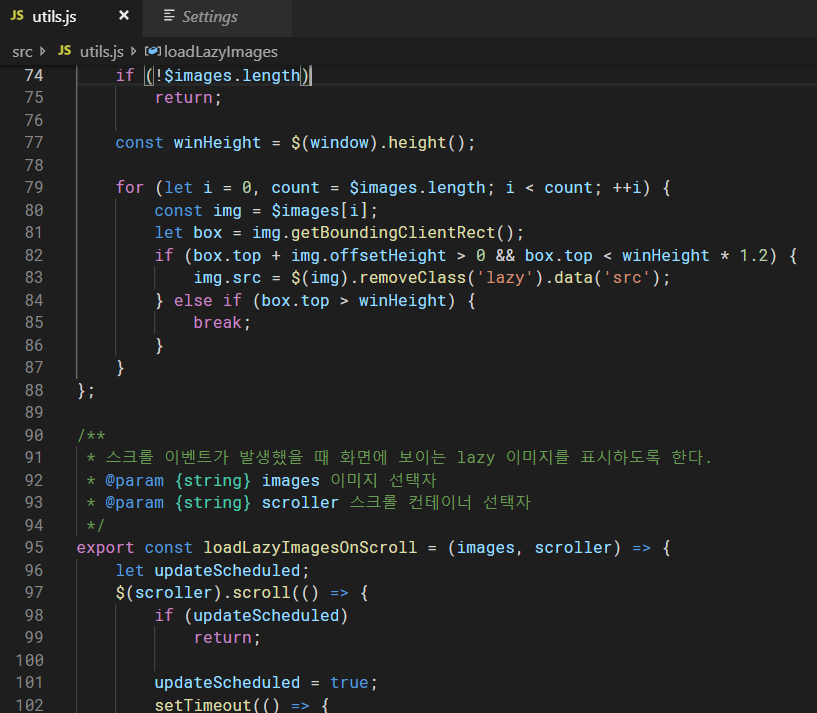Click line number 95 in the gutter
Viewport: 817px width, 713px height.
pos(33,548)
